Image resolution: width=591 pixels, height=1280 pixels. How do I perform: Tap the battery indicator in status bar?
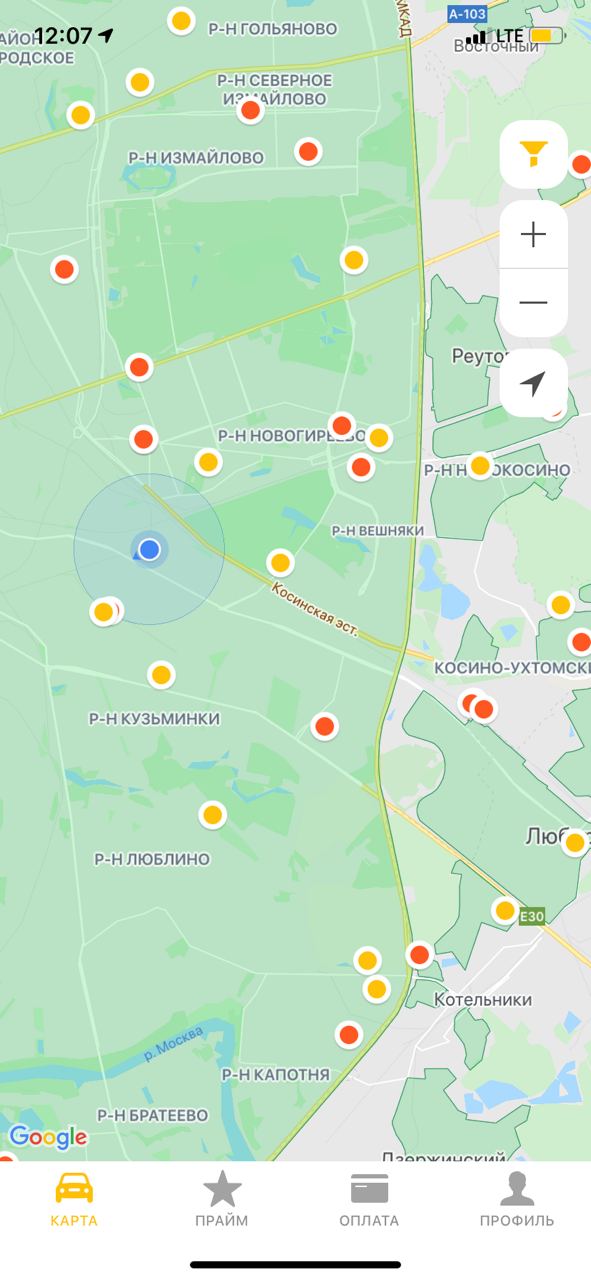[547, 36]
